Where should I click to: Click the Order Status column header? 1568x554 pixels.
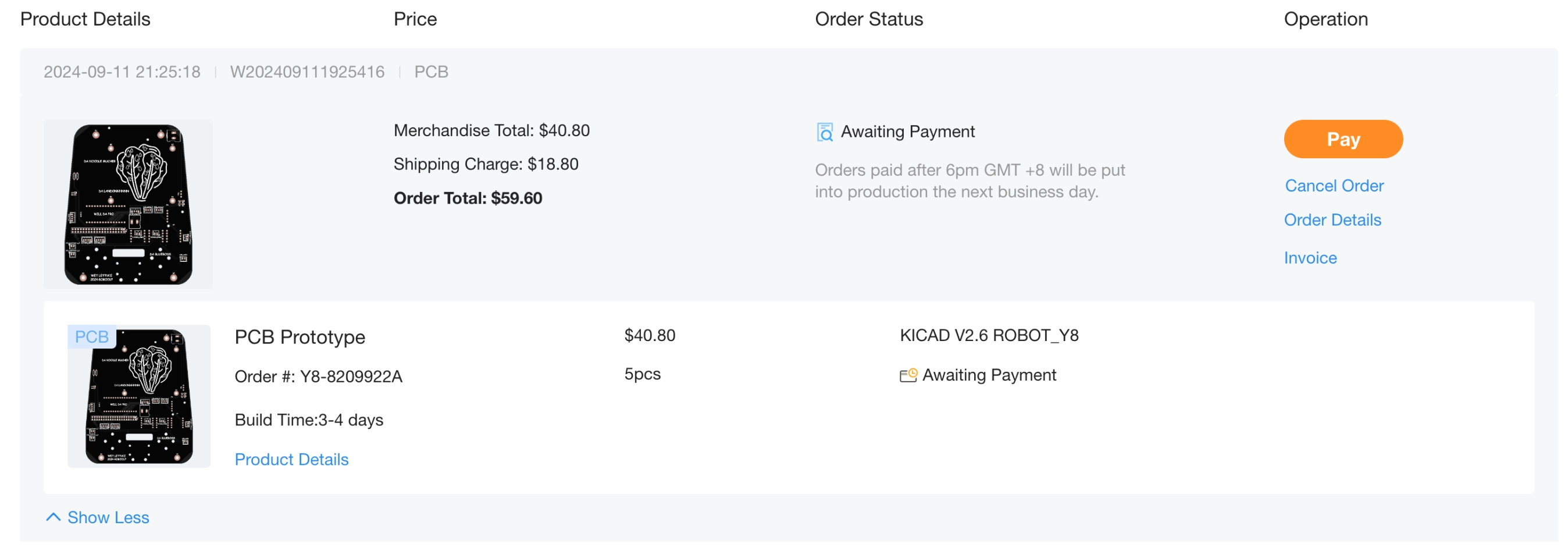pos(868,19)
